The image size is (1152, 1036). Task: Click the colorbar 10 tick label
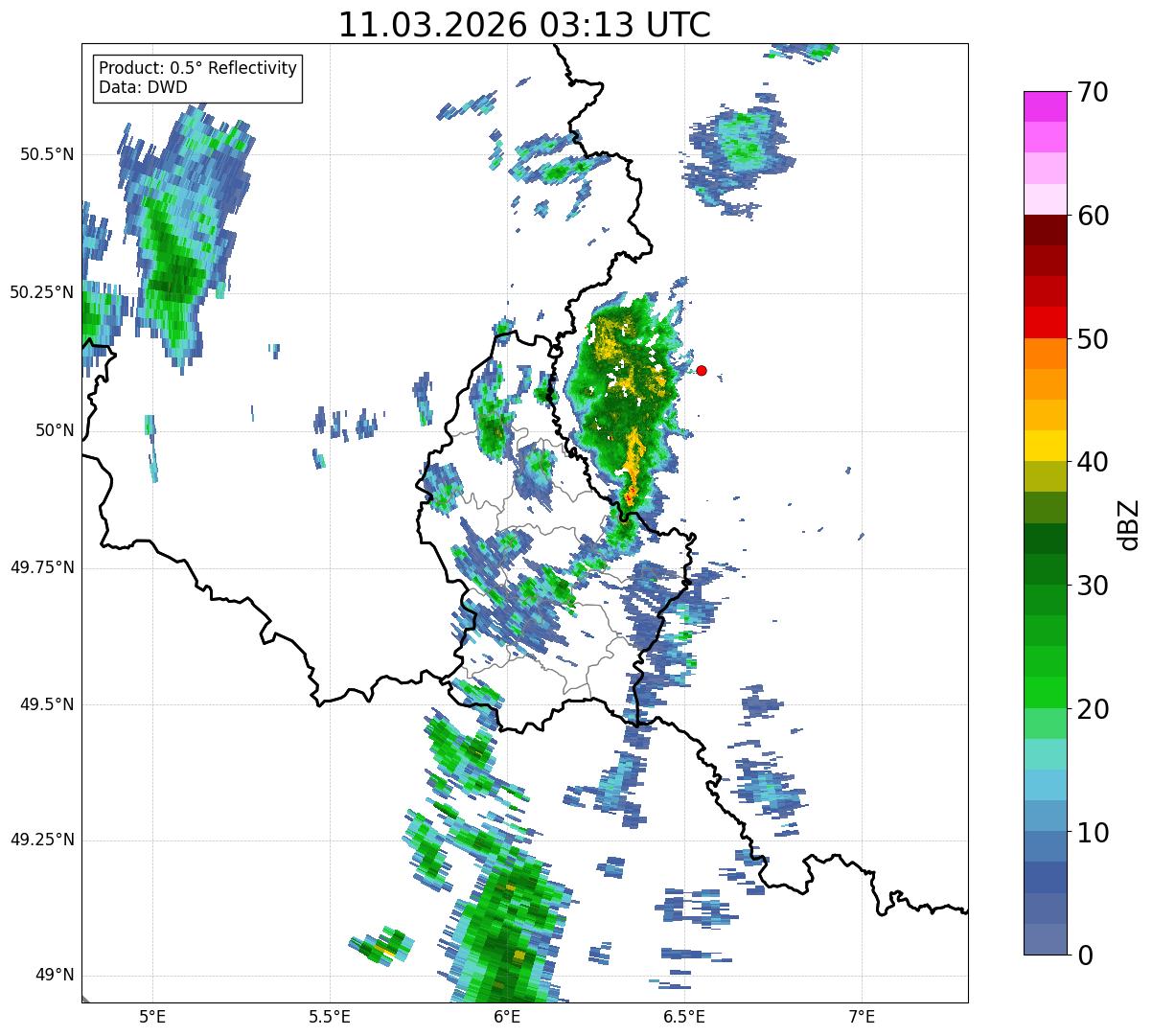pyautogui.click(x=1092, y=832)
